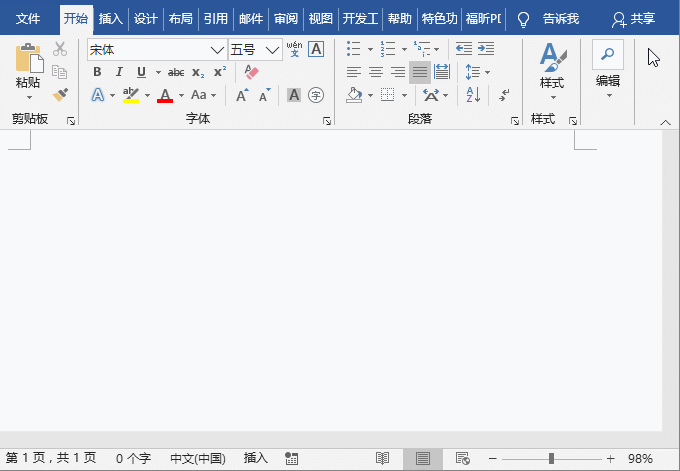Image resolution: width=680 pixels, height=471 pixels.
Task: Switch to the 布局 tab
Action: (x=181, y=19)
